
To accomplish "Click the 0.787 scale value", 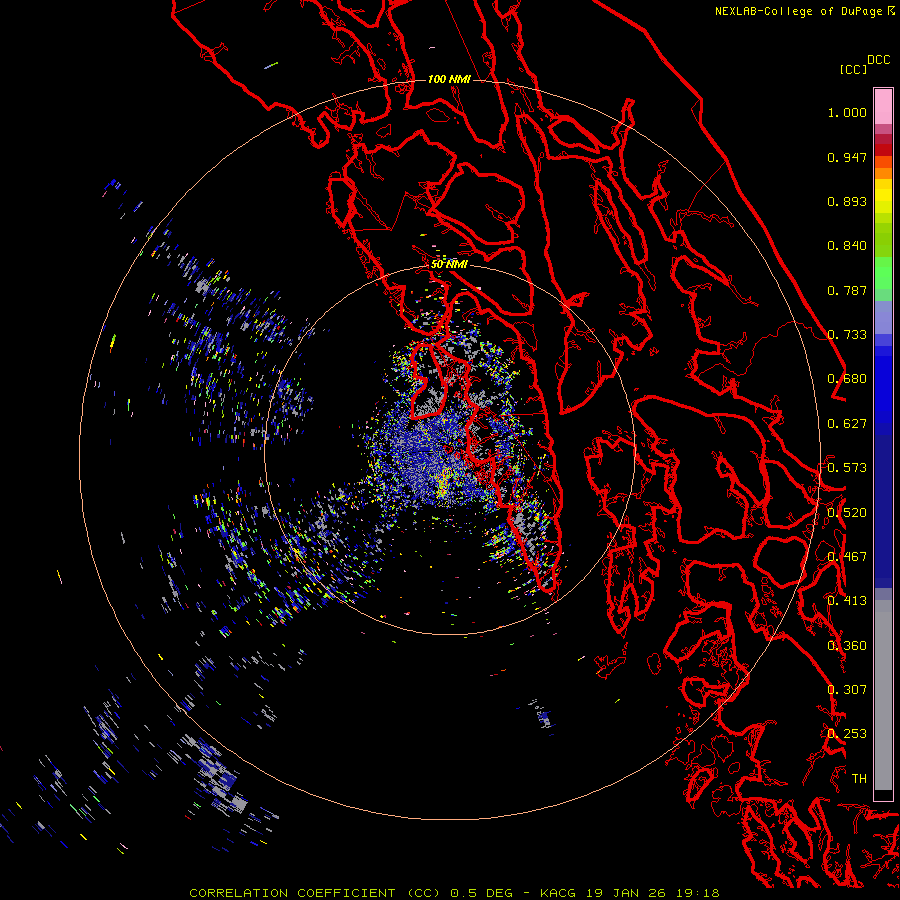I will pos(847,290).
